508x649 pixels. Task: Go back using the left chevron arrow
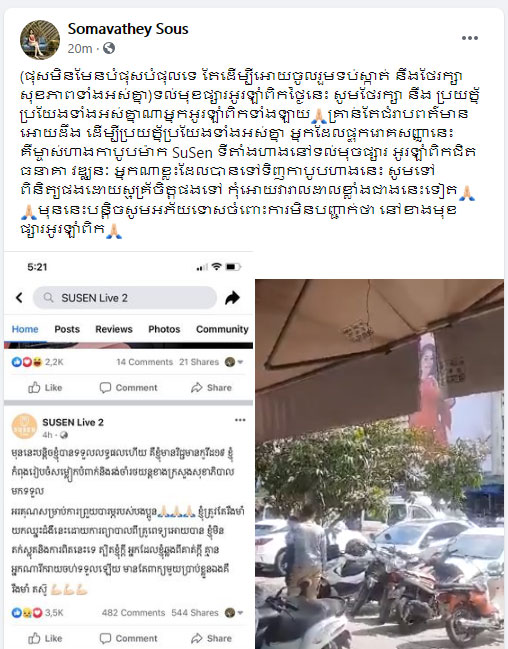click(x=19, y=298)
